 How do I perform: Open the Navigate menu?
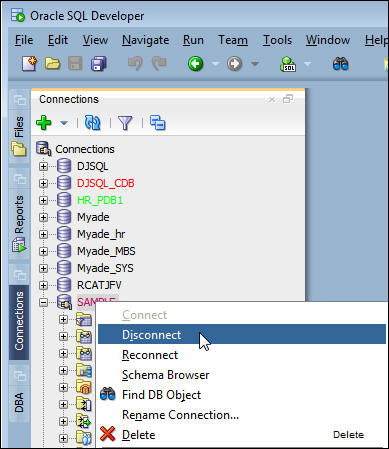pyautogui.click(x=145, y=40)
